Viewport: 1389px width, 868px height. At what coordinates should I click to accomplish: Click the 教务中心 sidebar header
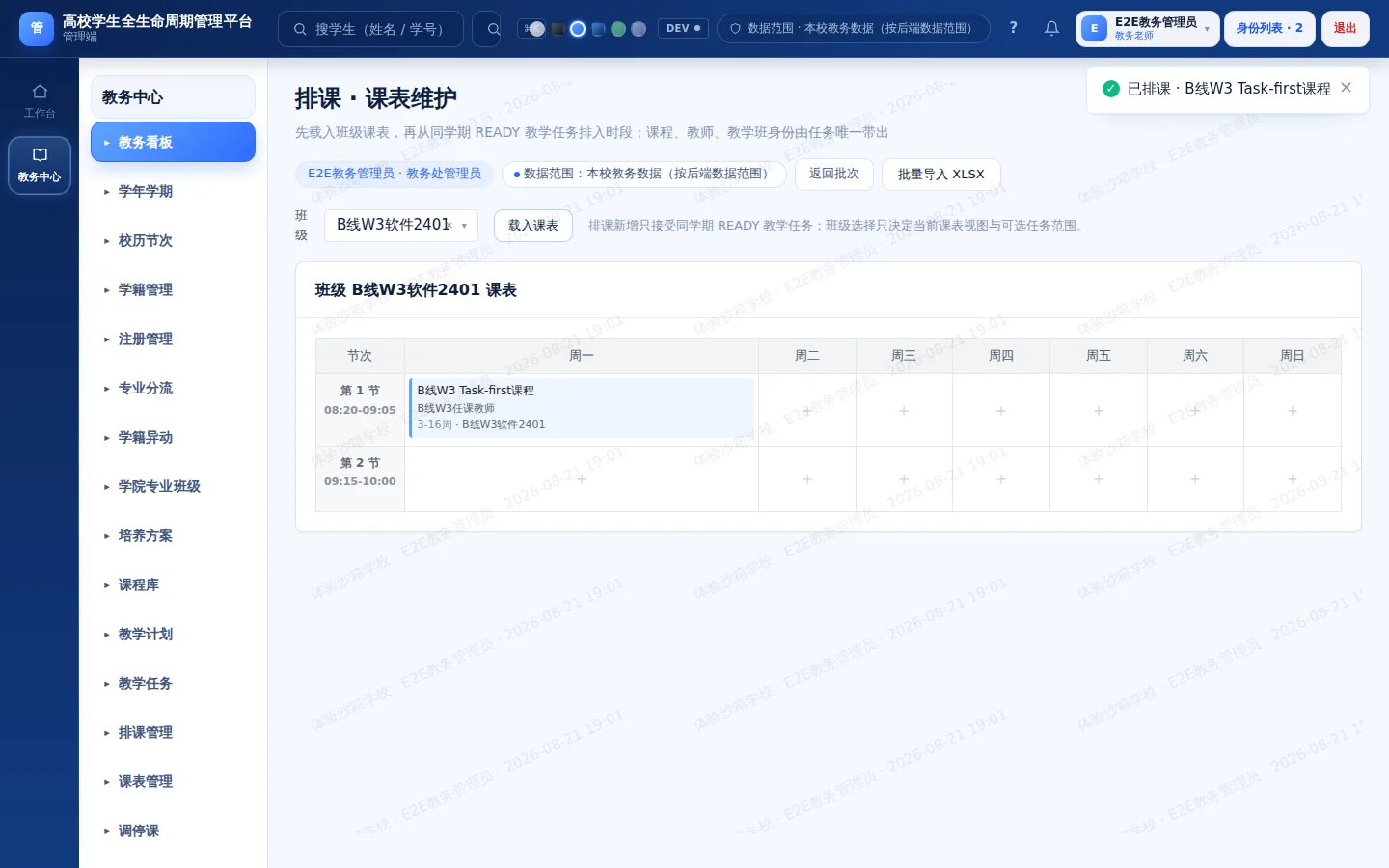173,96
